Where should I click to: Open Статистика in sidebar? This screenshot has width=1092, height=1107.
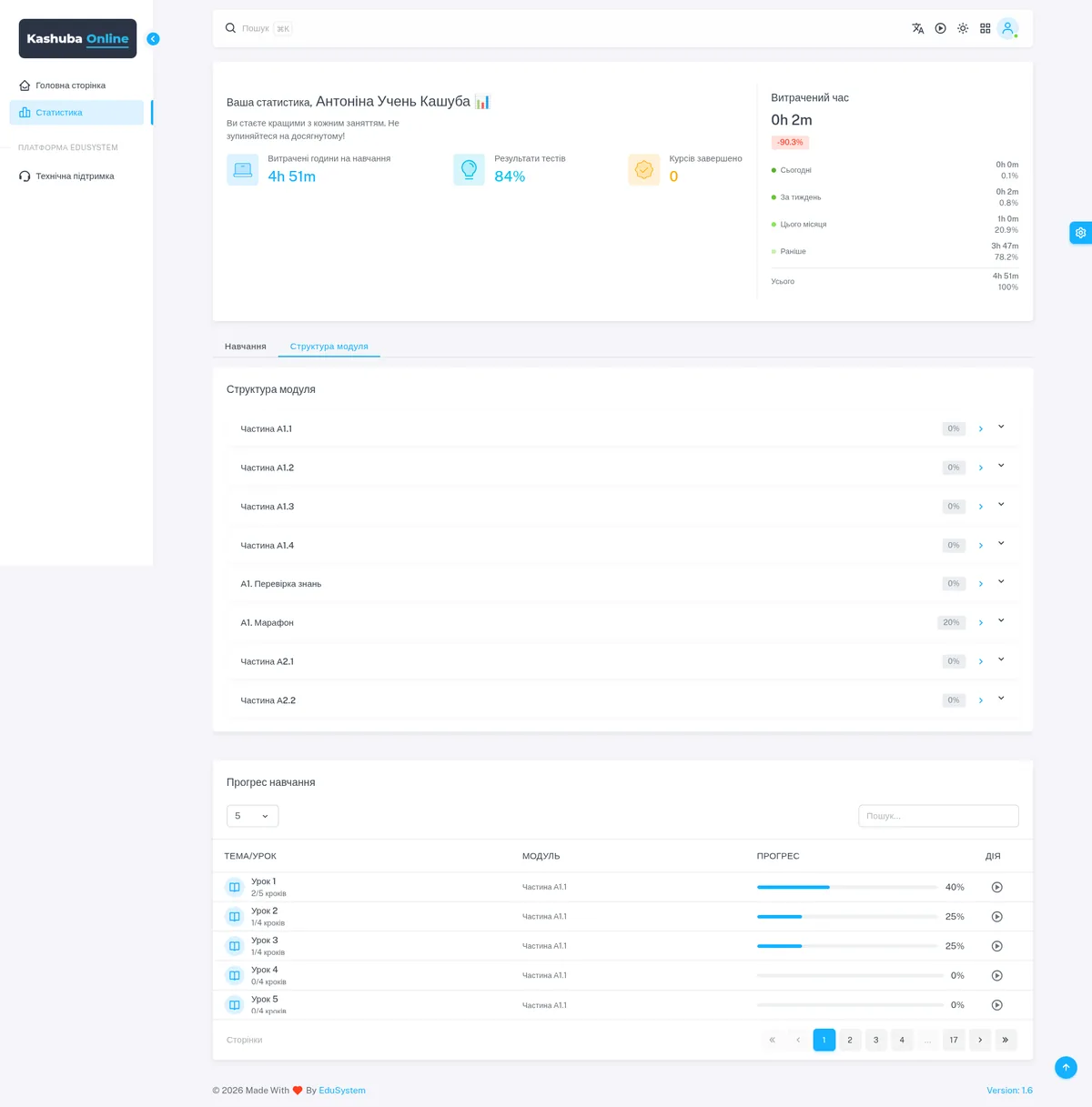(76, 113)
